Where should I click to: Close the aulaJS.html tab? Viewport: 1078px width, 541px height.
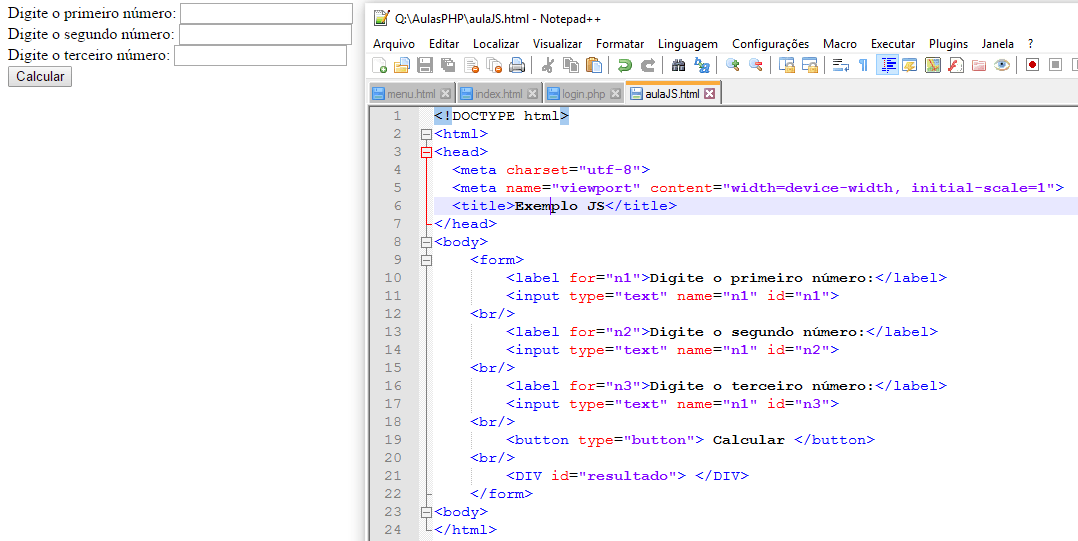coord(710,93)
